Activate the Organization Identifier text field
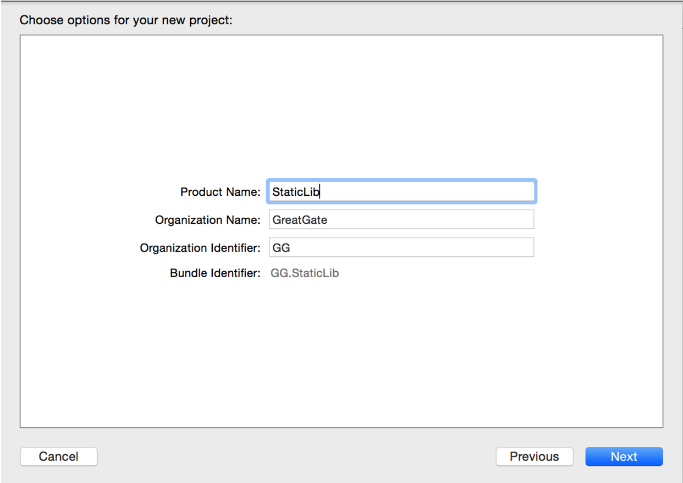Screen dimensions: 683x483 pyautogui.click(x=401, y=247)
